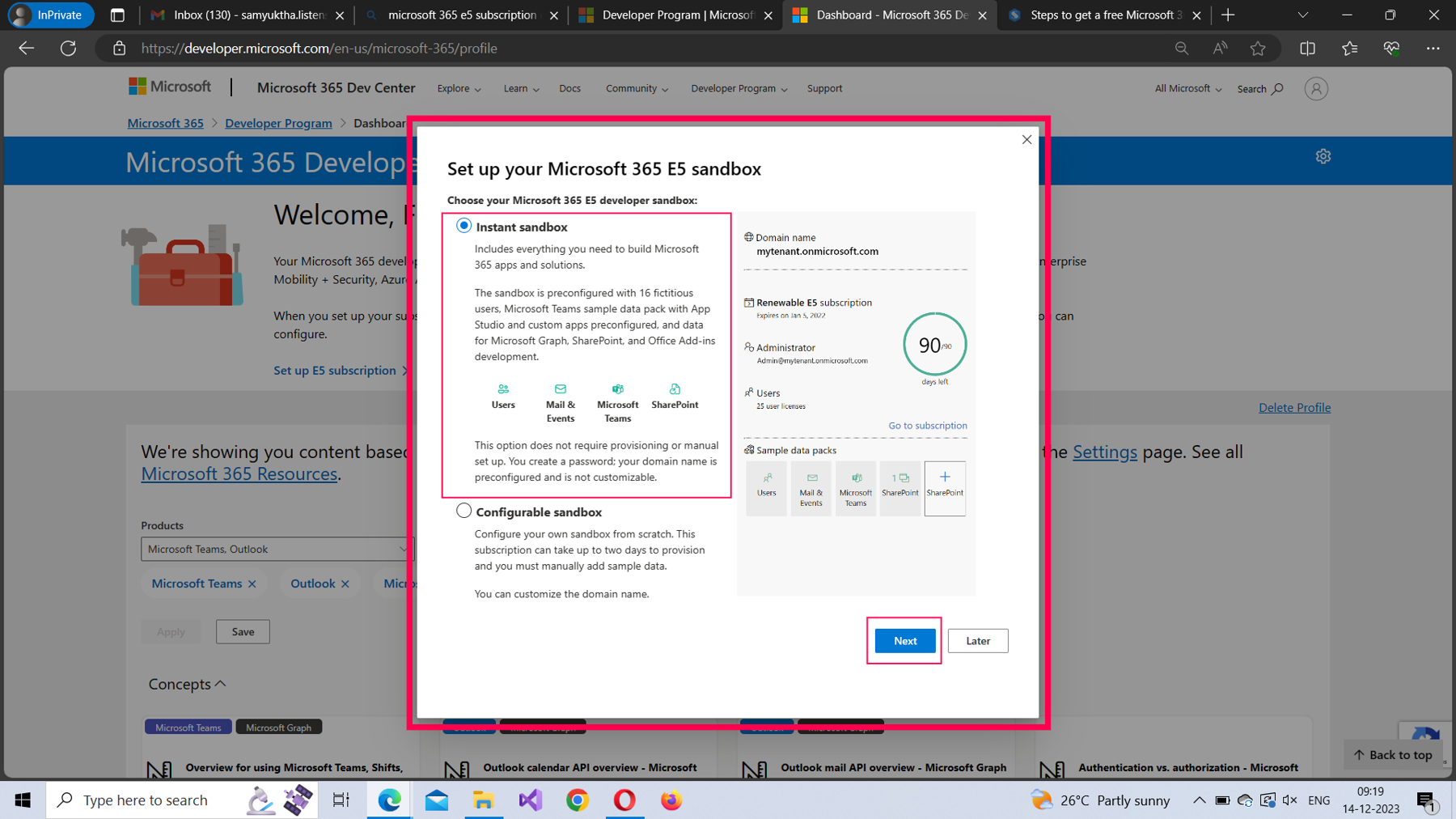
Task: Open the Favorites list icon
Action: point(1349,49)
